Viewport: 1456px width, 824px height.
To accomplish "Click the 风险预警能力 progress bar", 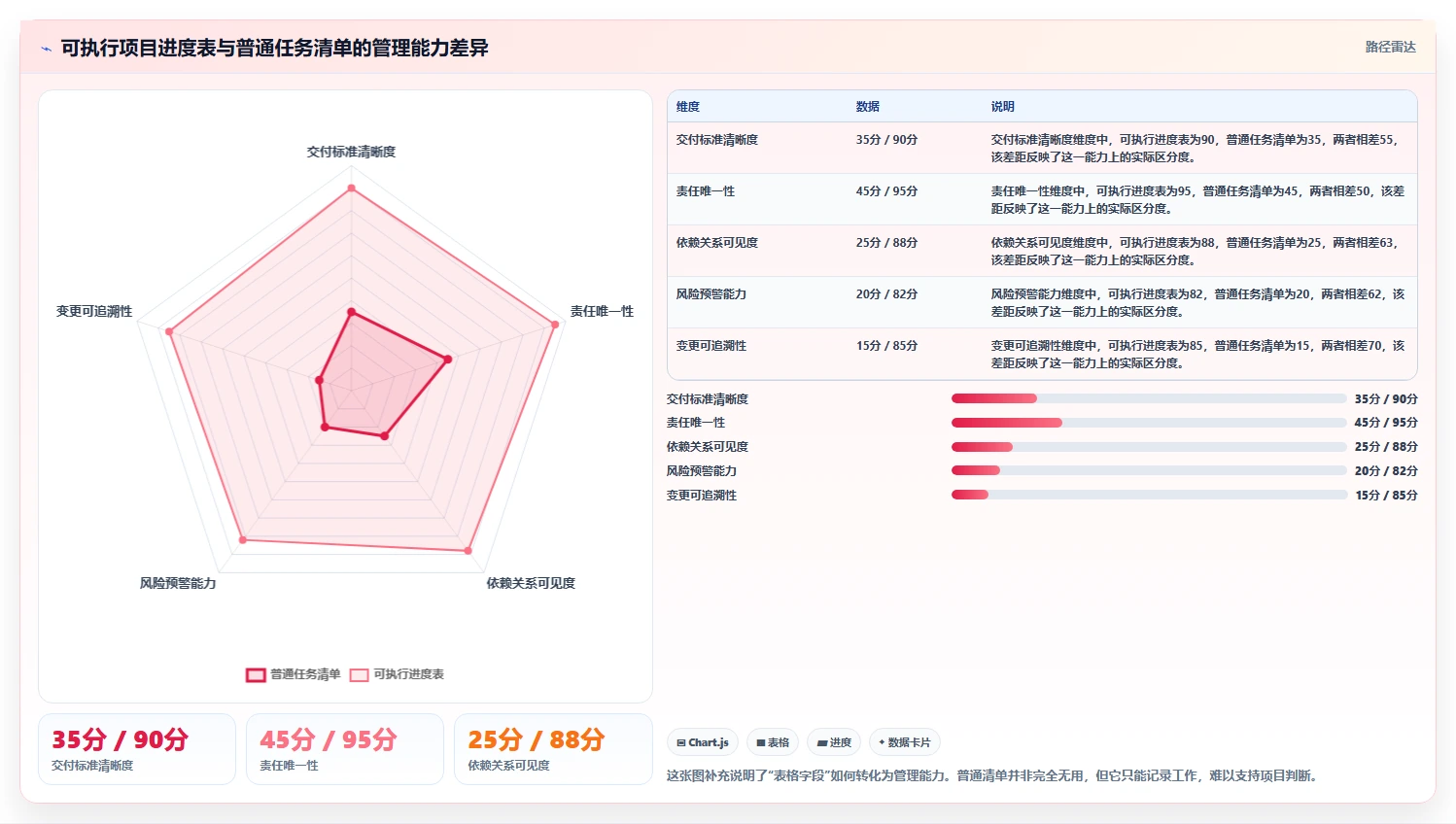I will pyautogui.click(x=1149, y=470).
